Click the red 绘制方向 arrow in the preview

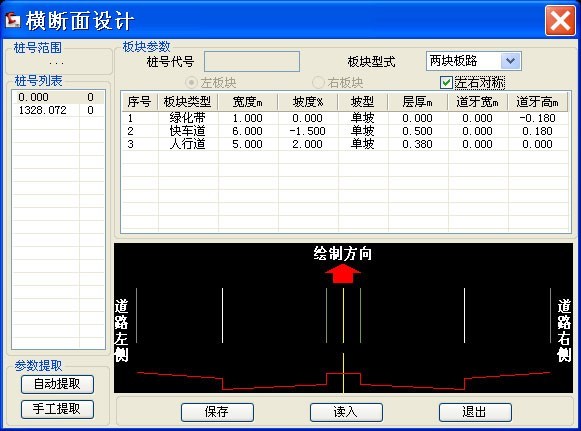point(343,273)
